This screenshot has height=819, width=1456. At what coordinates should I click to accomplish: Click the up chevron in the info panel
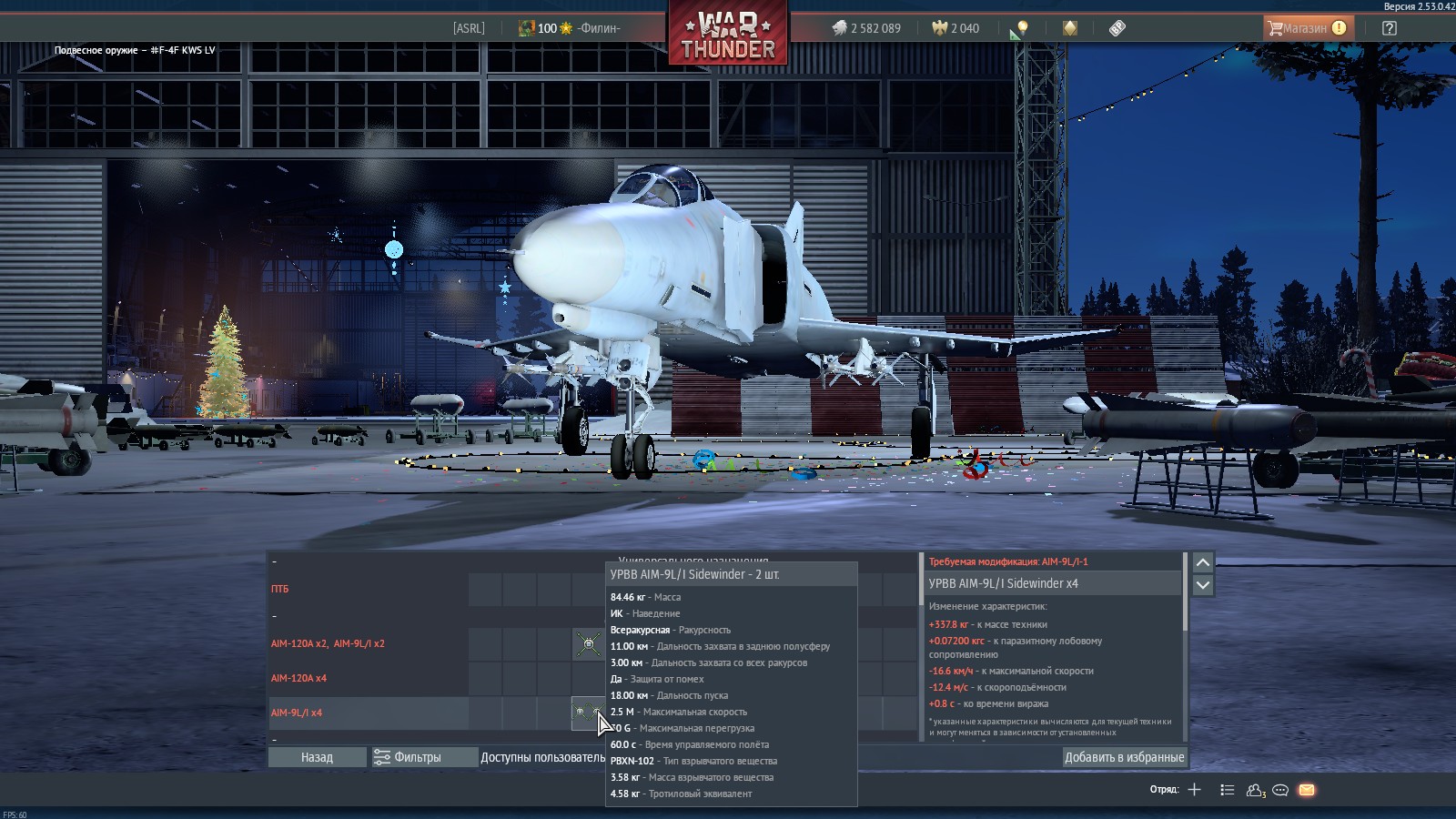tap(1202, 562)
